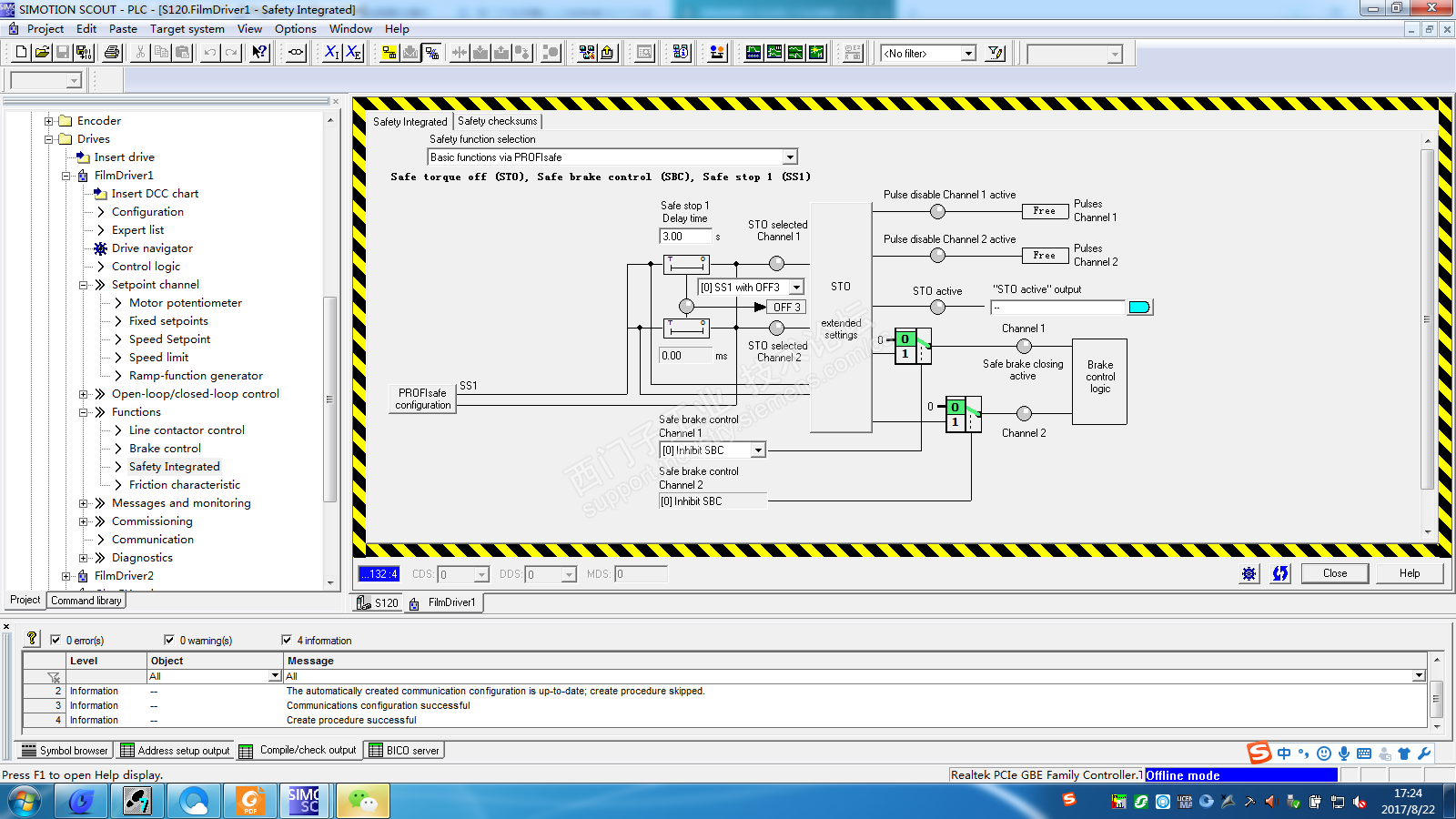The image size is (1456, 819).
Task: Click the blue arrows refresh icon beside Close
Action: 1280,573
